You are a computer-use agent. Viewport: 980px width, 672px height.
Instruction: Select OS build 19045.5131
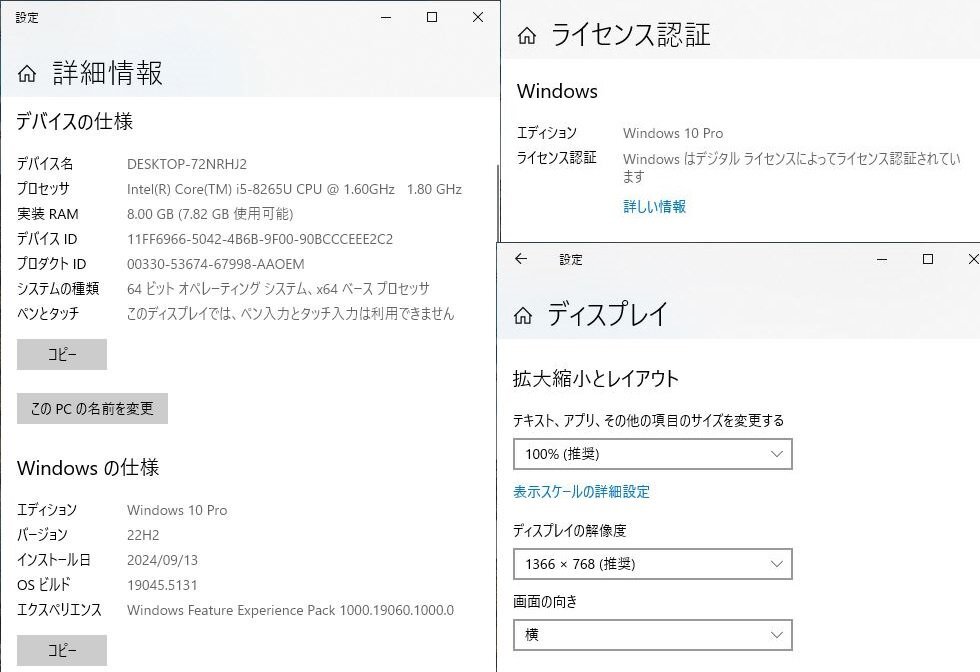point(162,585)
